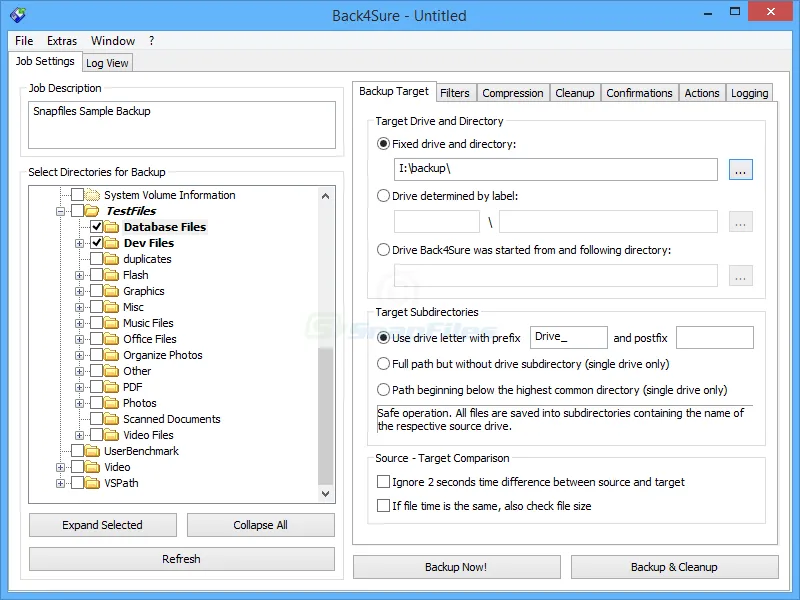
Task: Click the Backup Now! button
Action: click(456, 567)
